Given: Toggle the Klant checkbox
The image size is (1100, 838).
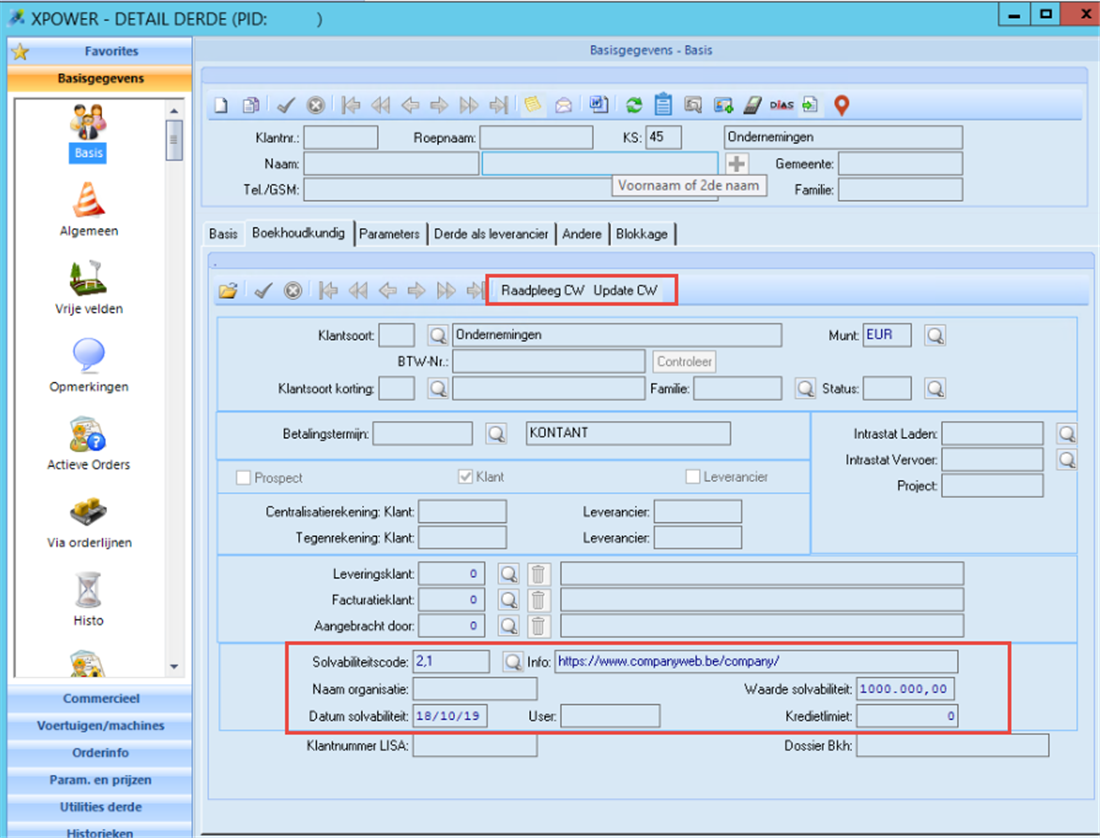Looking at the screenshot, I should [x=465, y=478].
